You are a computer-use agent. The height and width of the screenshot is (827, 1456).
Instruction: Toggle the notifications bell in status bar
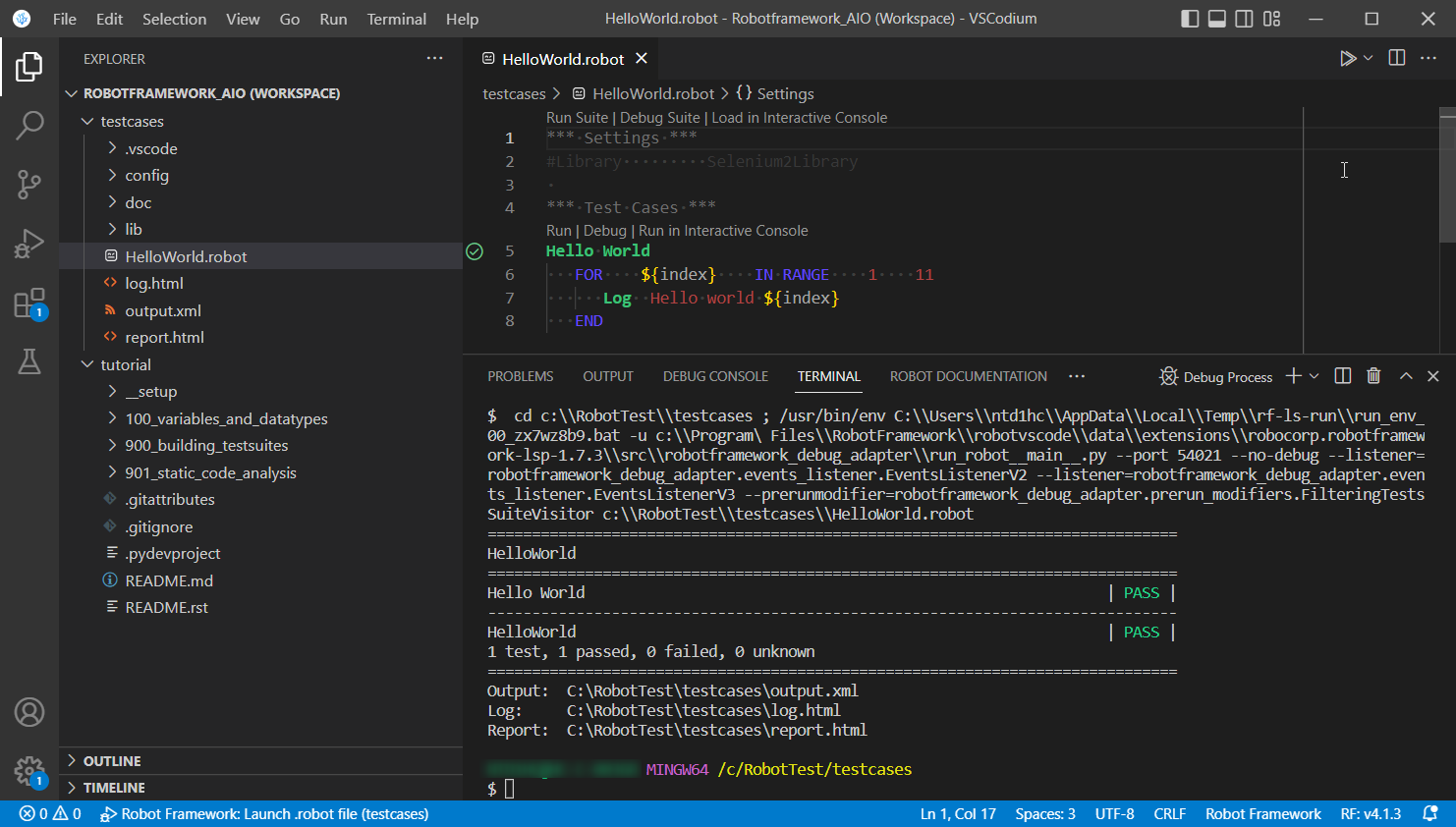[x=1432, y=813]
